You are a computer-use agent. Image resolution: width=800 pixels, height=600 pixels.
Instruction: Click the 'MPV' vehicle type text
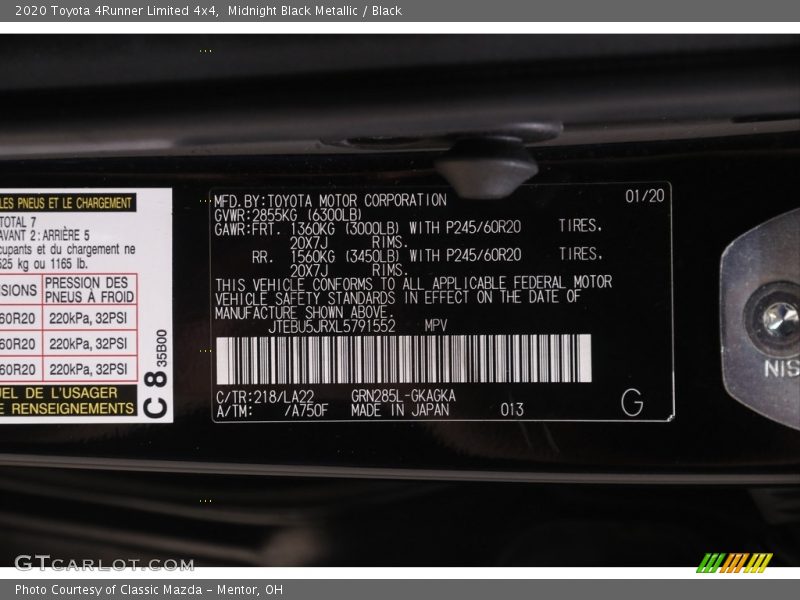[436, 326]
